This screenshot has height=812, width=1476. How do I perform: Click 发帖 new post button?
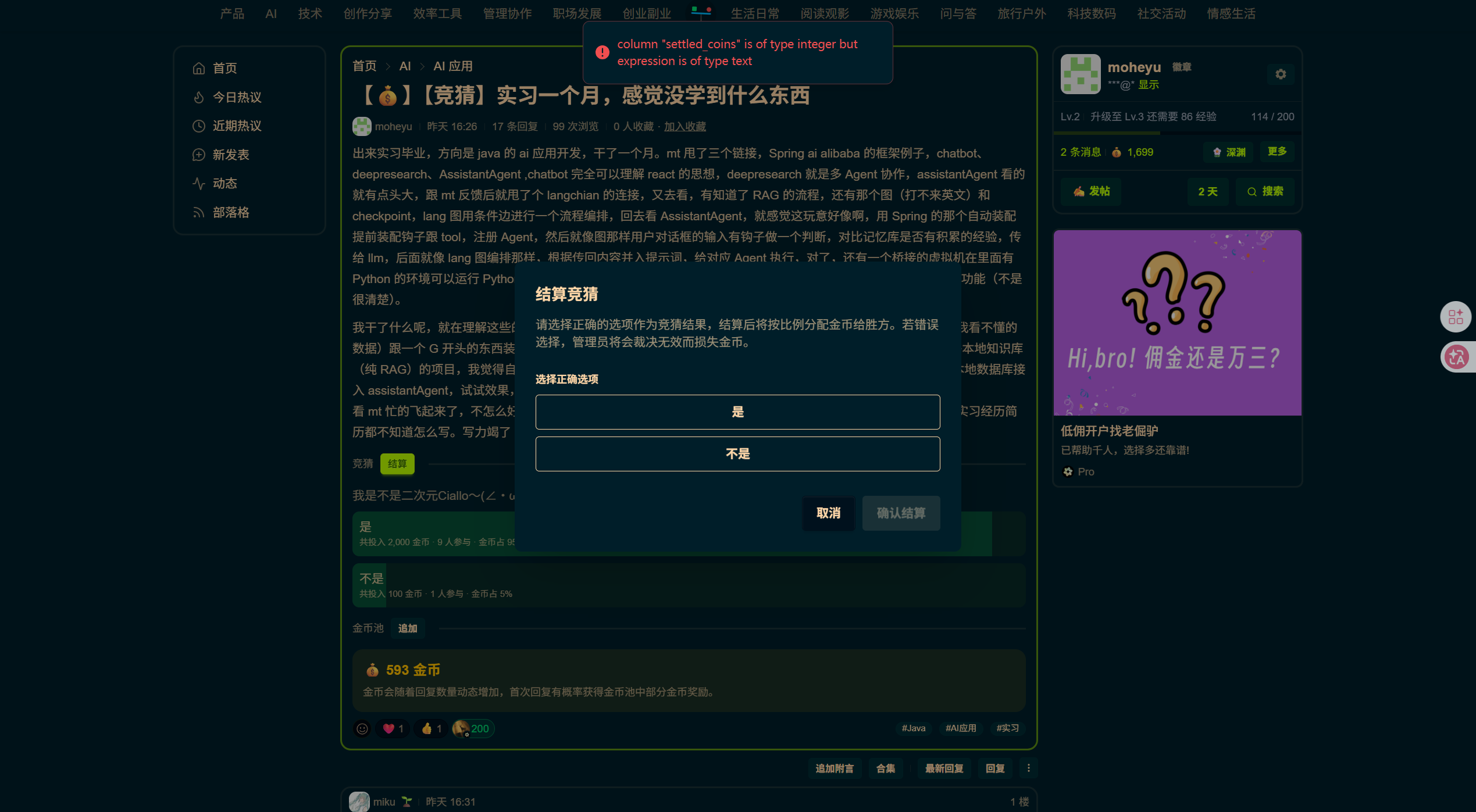click(1091, 191)
